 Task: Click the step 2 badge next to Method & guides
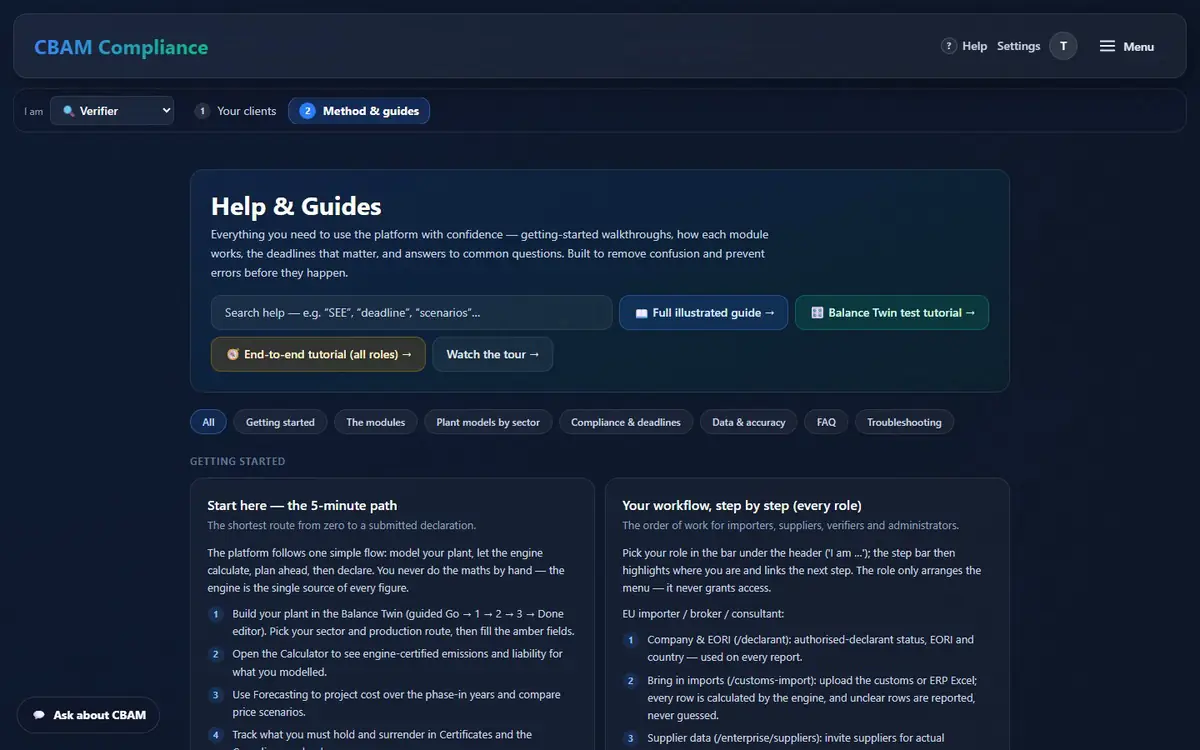pyautogui.click(x=307, y=111)
